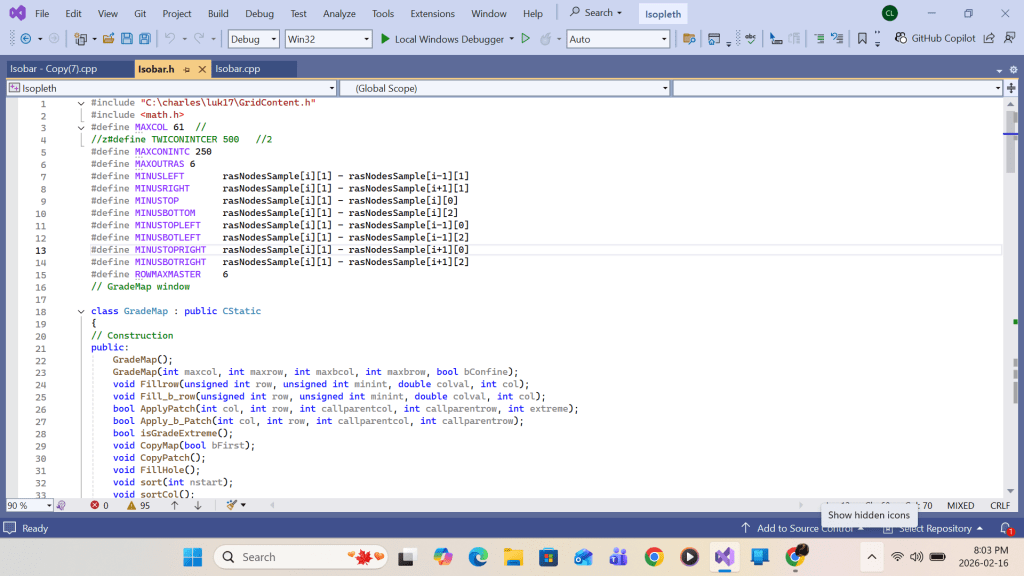Open the GitHub Copilot button

935,39
